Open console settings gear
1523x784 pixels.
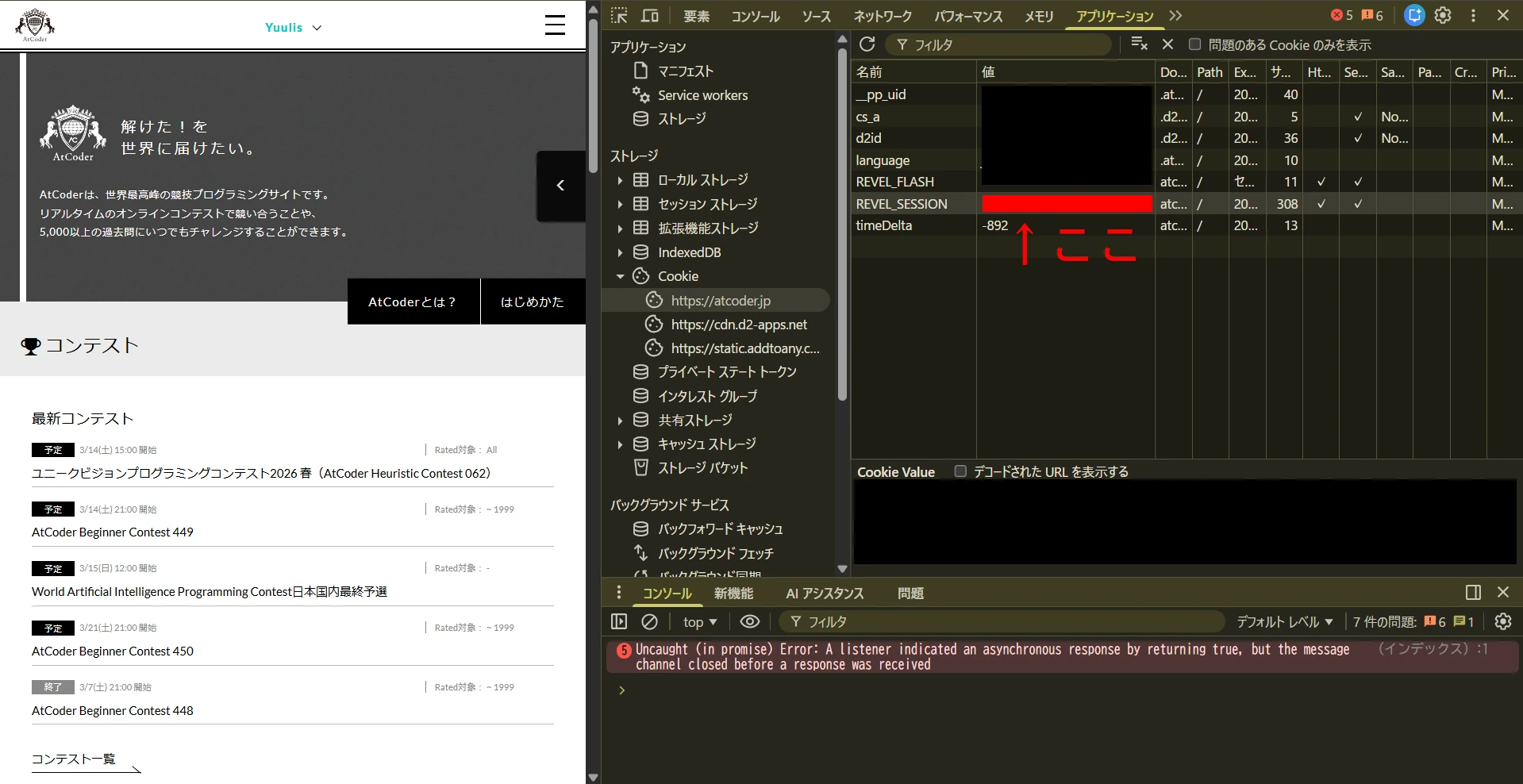point(1503,621)
